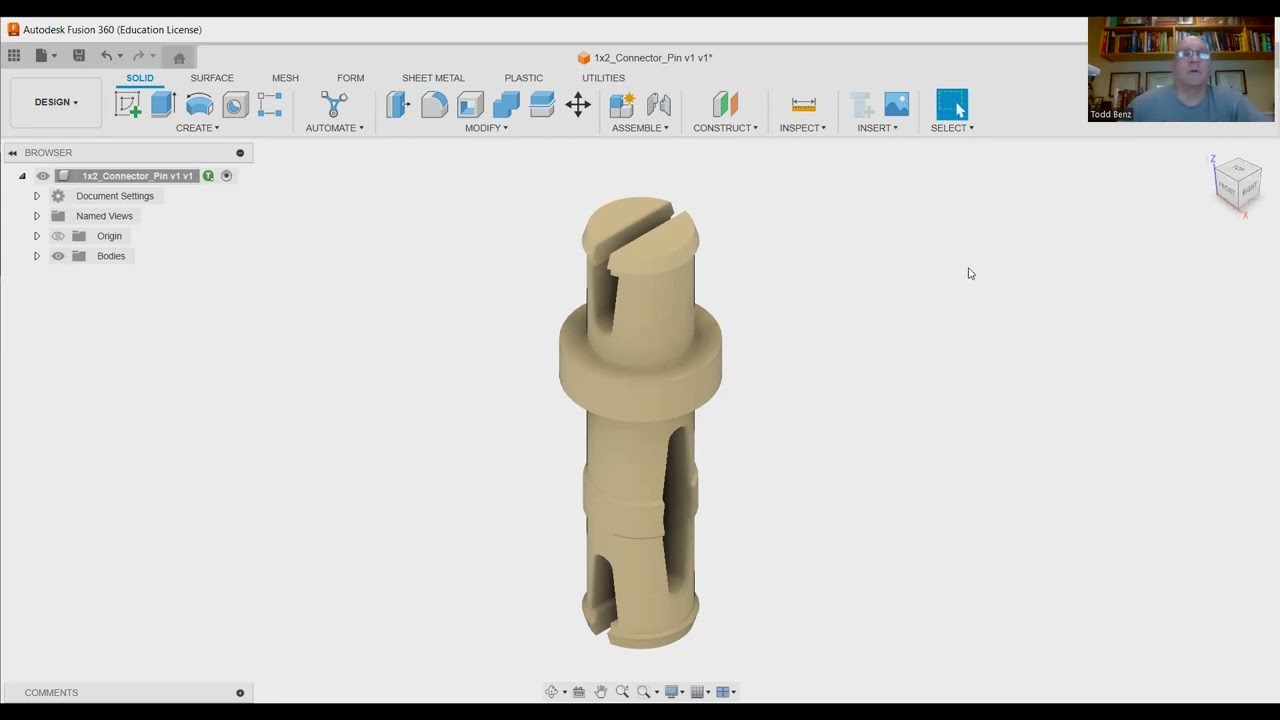Viewport: 1280px width, 720px height.
Task: Click the Measure tool icon
Action: pos(803,104)
